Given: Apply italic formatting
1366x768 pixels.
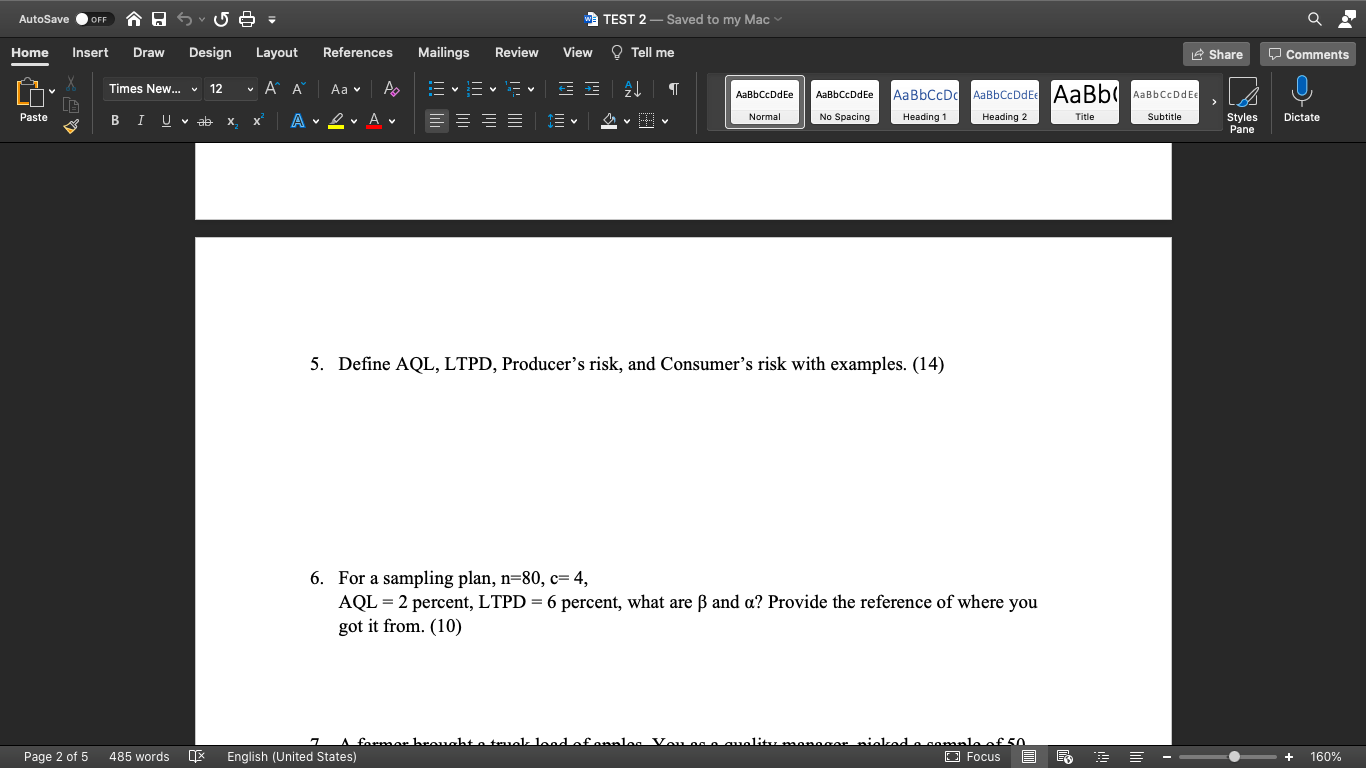Looking at the screenshot, I should pos(140,120).
